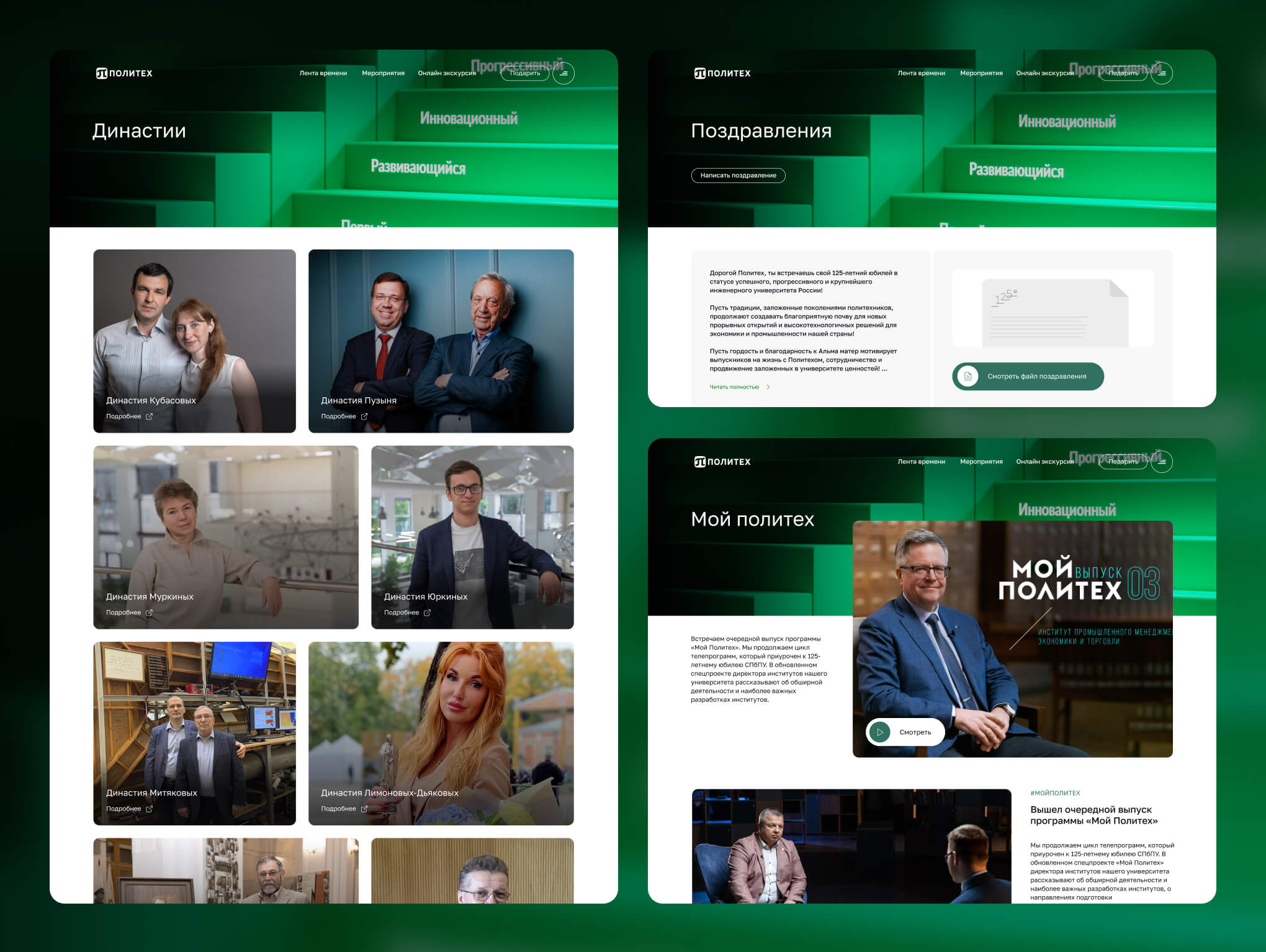The width and height of the screenshot is (1266, 952).
Task: Click the document icon in Смотреть файл поздравления
Action: (x=967, y=376)
